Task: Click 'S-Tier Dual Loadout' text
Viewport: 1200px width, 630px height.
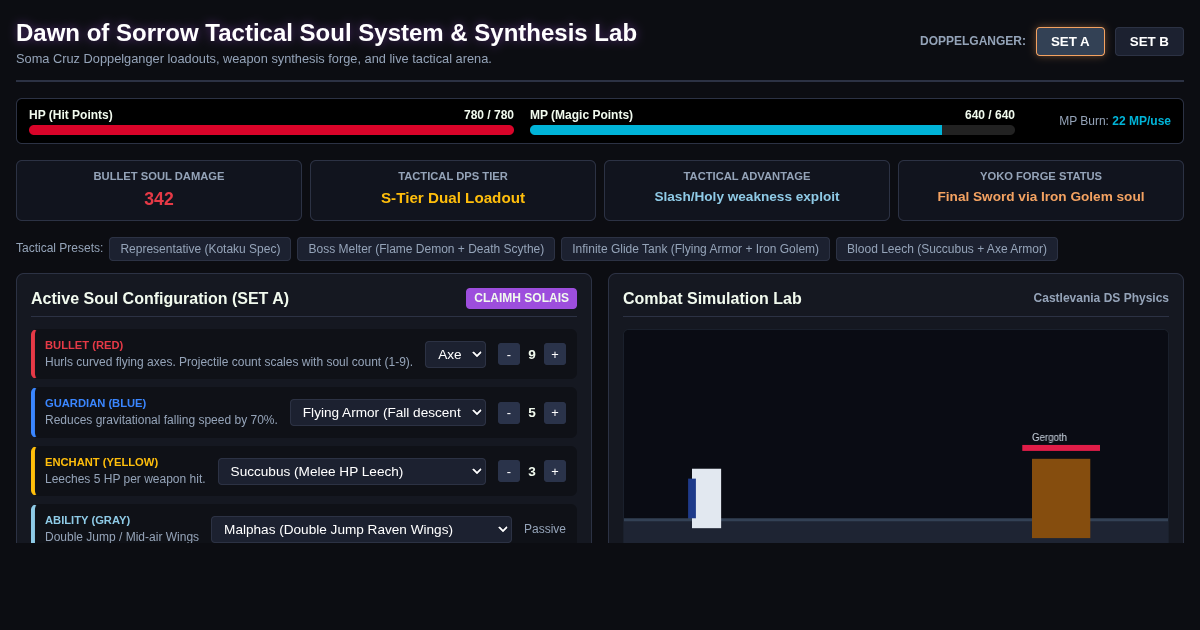Action: coord(453,198)
